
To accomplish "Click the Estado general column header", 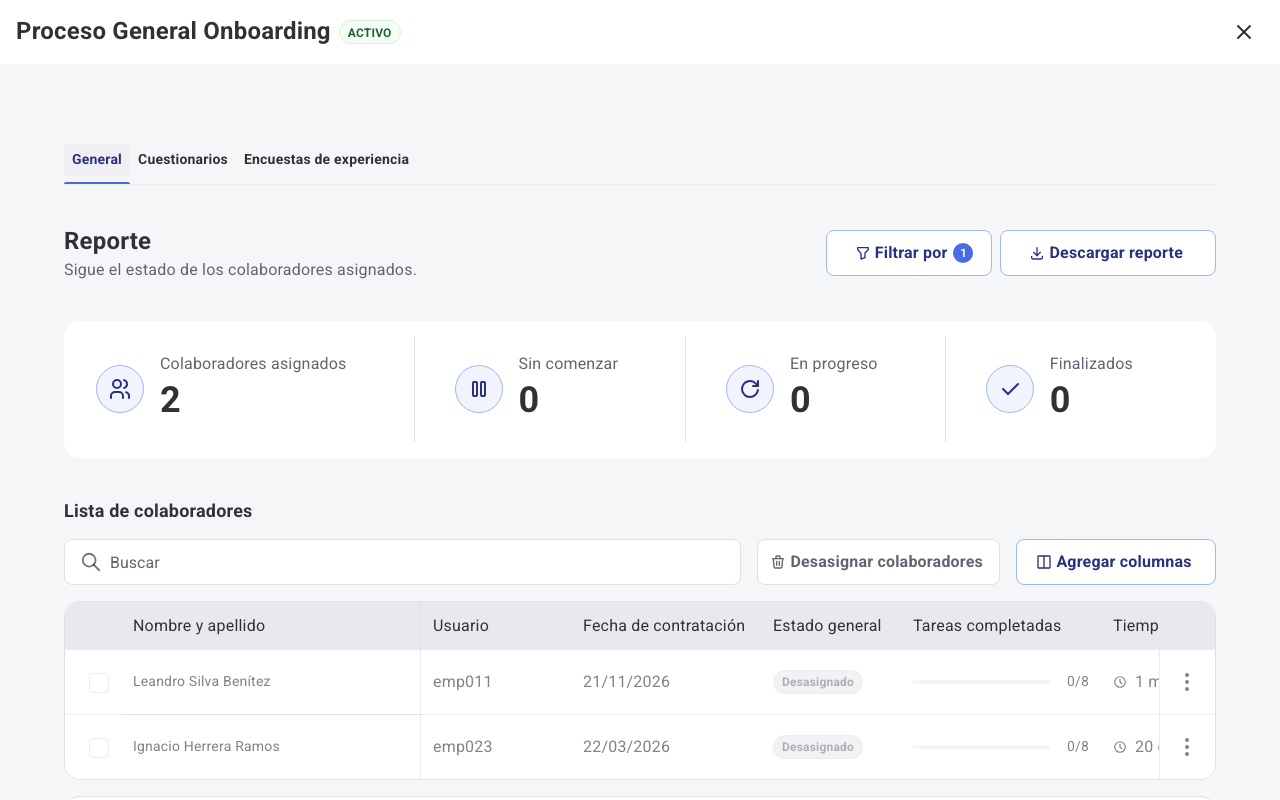I will [827, 626].
